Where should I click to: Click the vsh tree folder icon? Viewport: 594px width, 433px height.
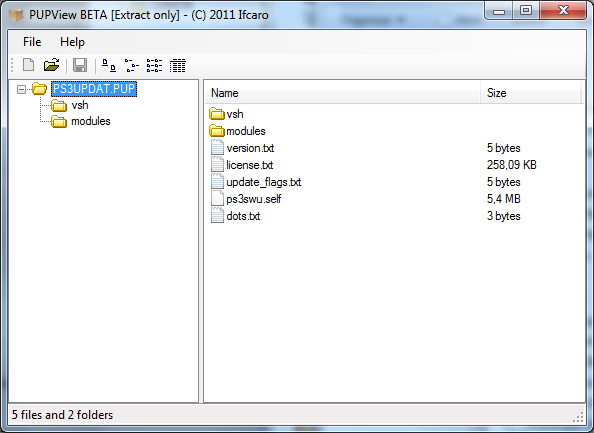click(59, 105)
